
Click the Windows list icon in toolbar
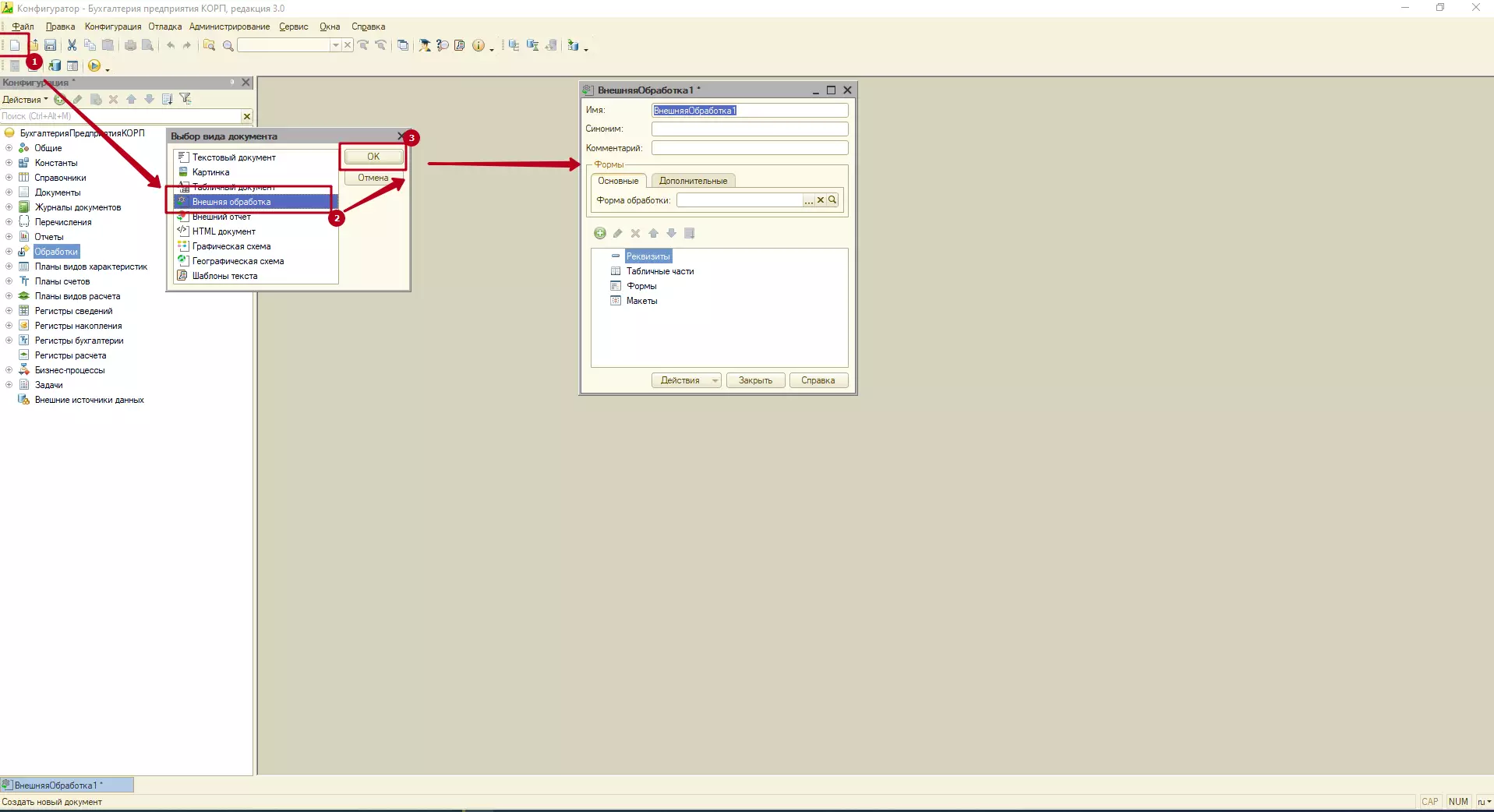pyautogui.click(x=403, y=45)
